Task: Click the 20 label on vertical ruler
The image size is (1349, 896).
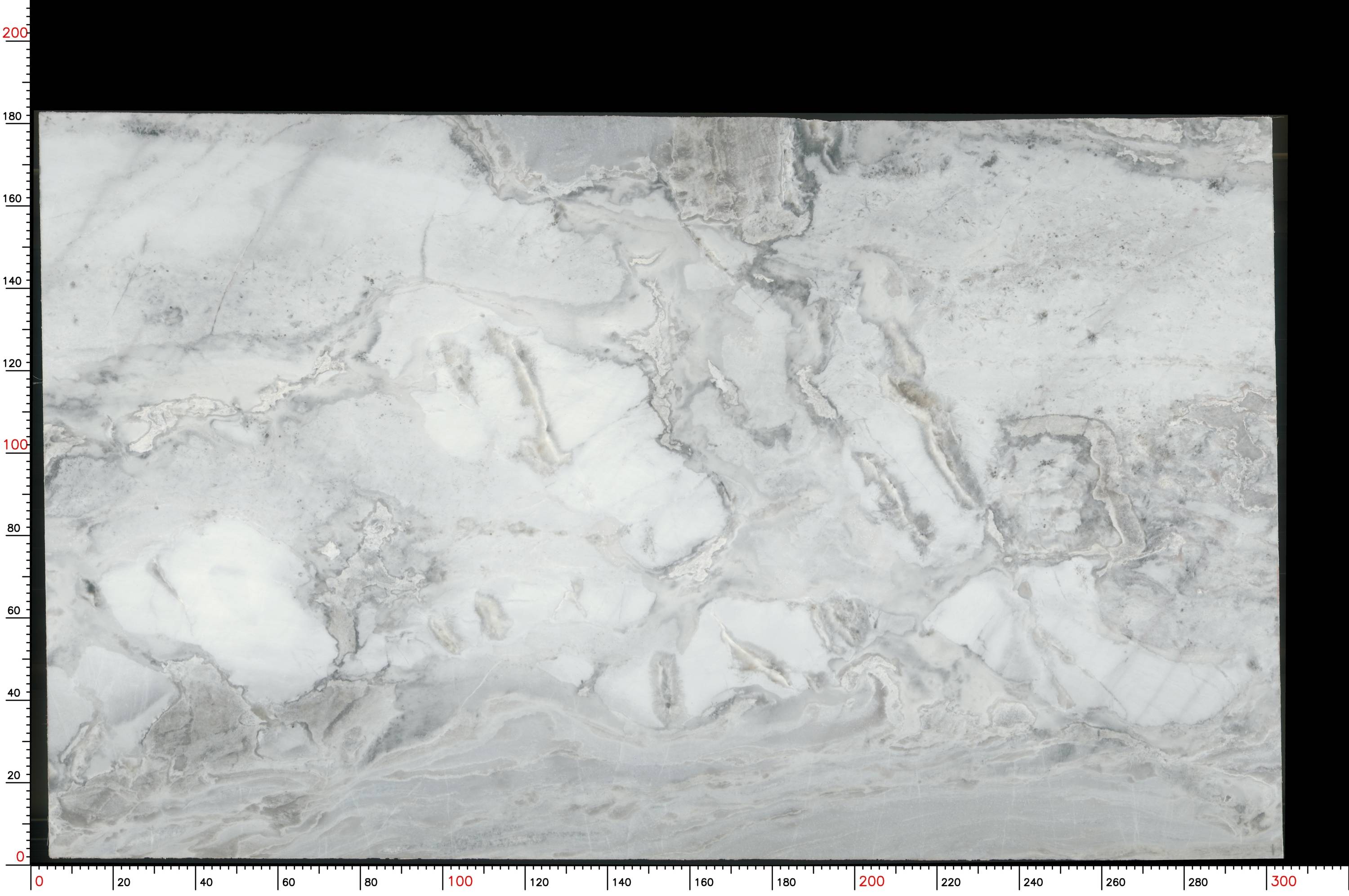Action: pyautogui.click(x=13, y=776)
